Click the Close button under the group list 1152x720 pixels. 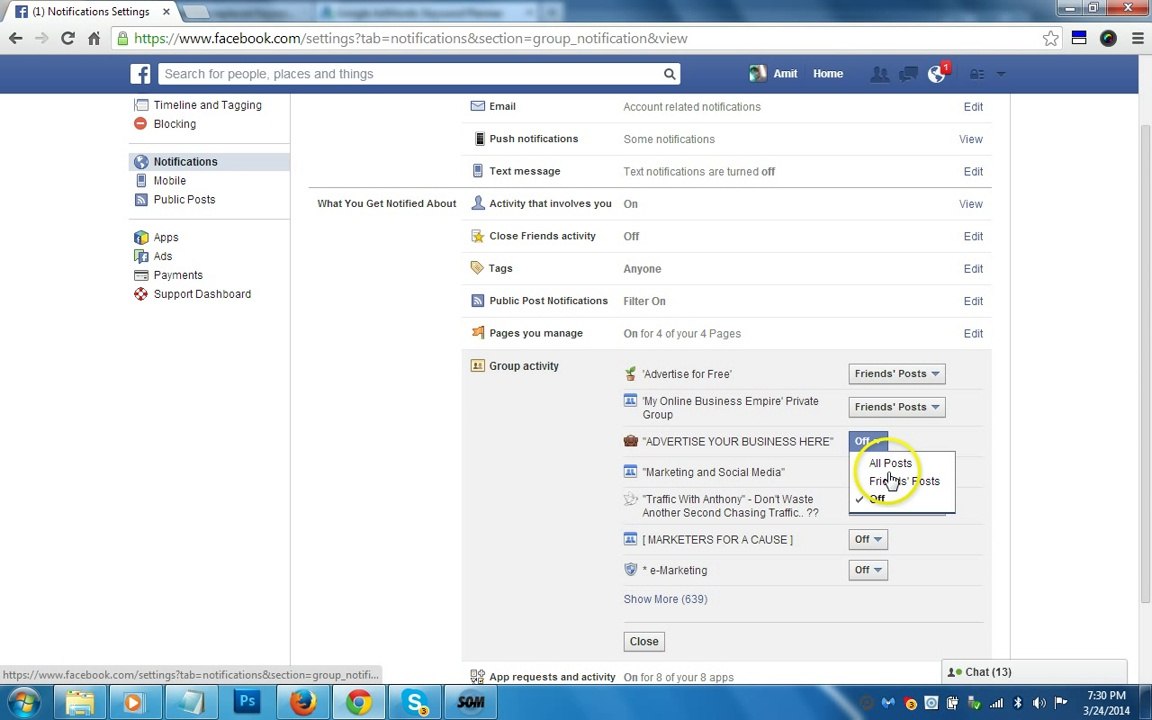pyautogui.click(x=644, y=641)
